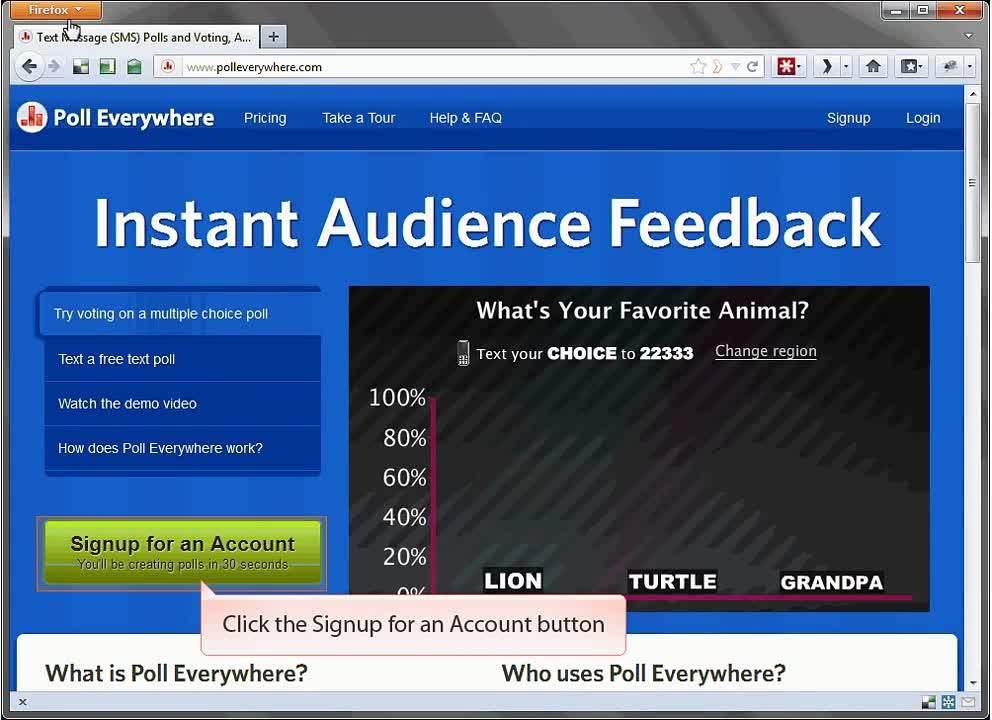Click the GRANDPA poll option label
This screenshot has height=720, width=992.
pos(831,582)
